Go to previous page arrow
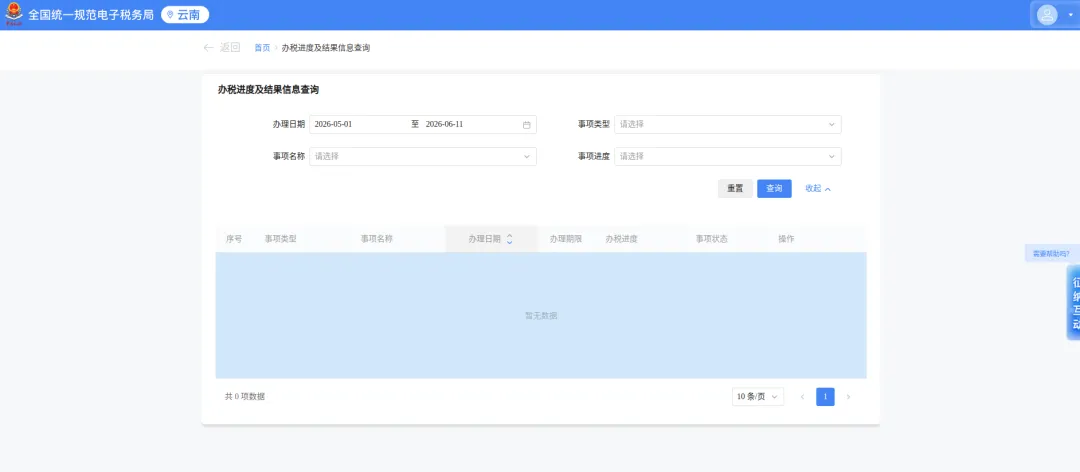Image resolution: width=1080 pixels, height=472 pixels. click(x=802, y=397)
